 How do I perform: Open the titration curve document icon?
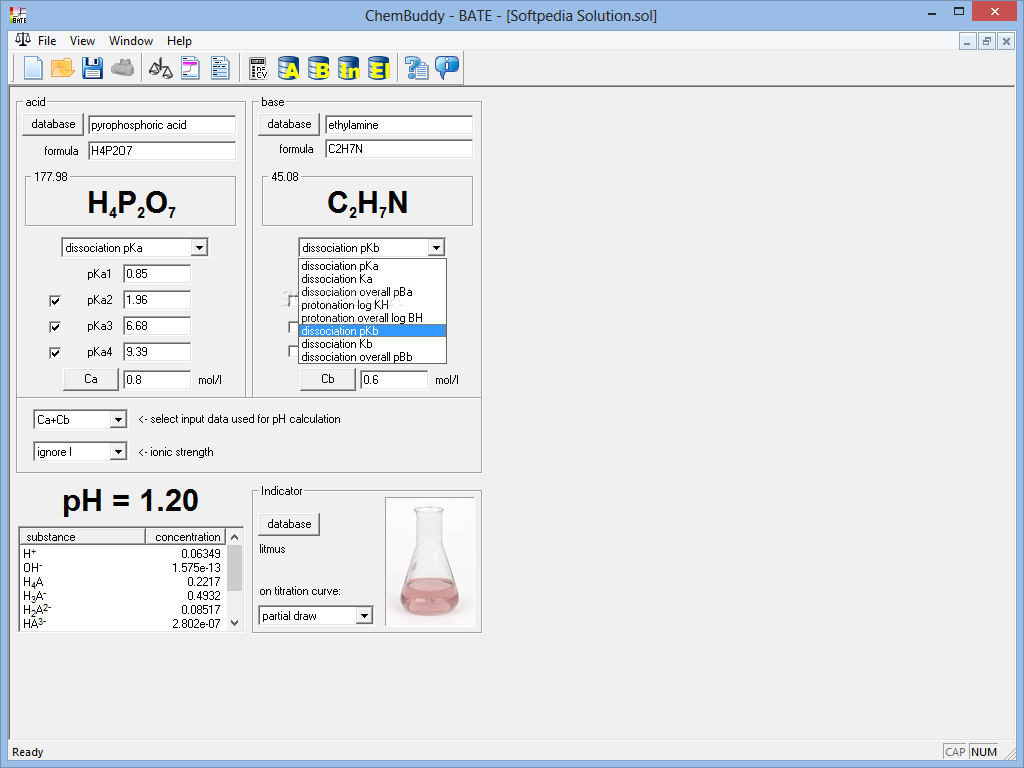coord(190,67)
